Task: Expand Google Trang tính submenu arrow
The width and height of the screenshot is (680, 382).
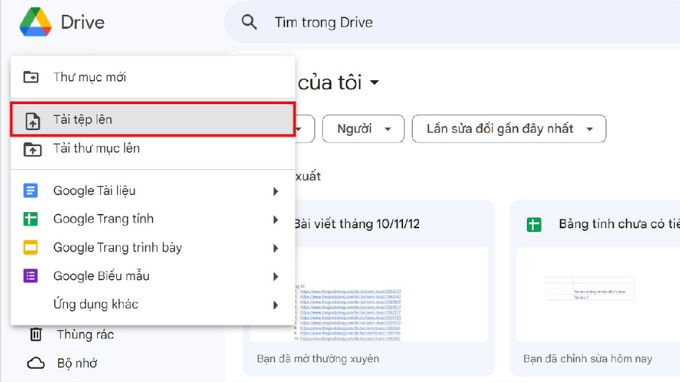Action: pos(275,220)
